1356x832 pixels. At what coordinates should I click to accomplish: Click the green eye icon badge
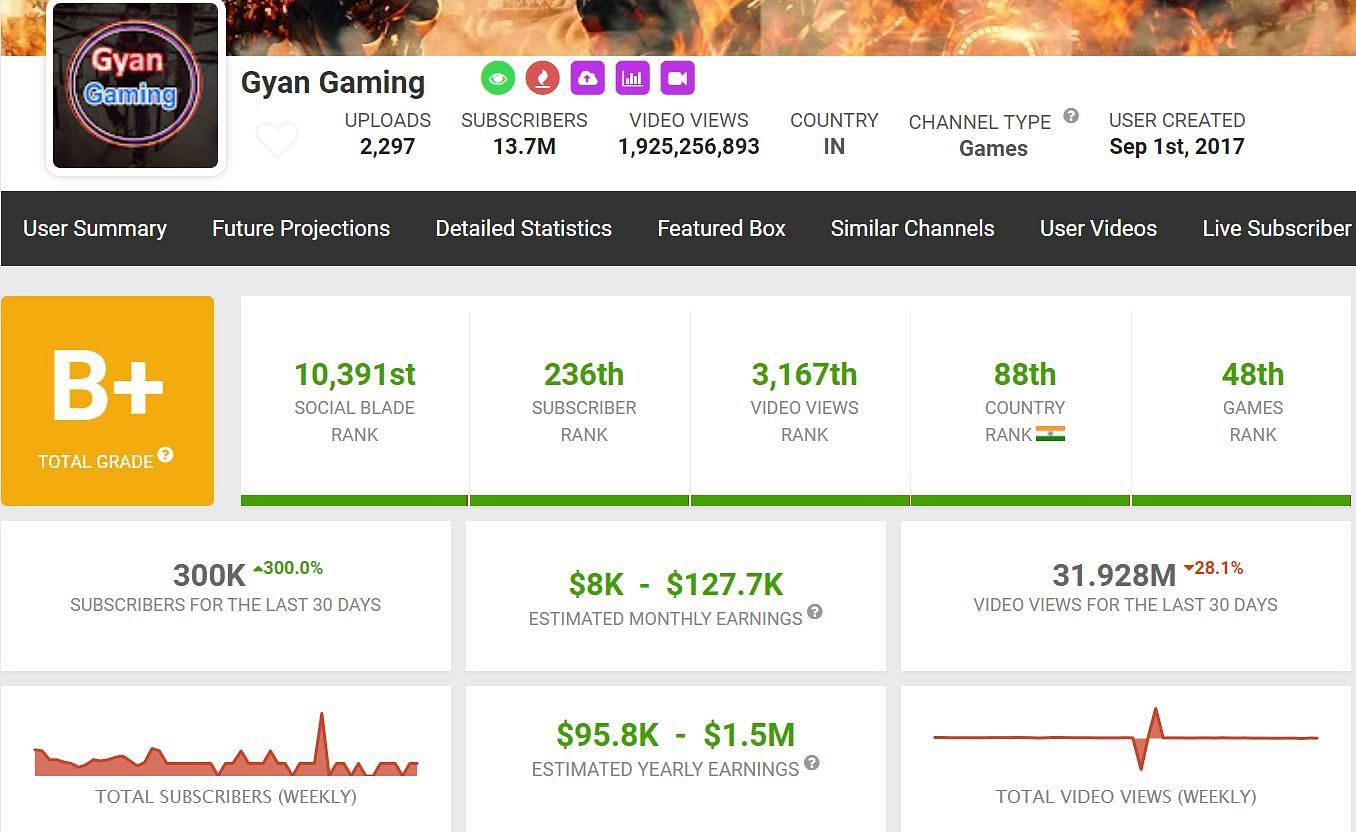click(497, 78)
